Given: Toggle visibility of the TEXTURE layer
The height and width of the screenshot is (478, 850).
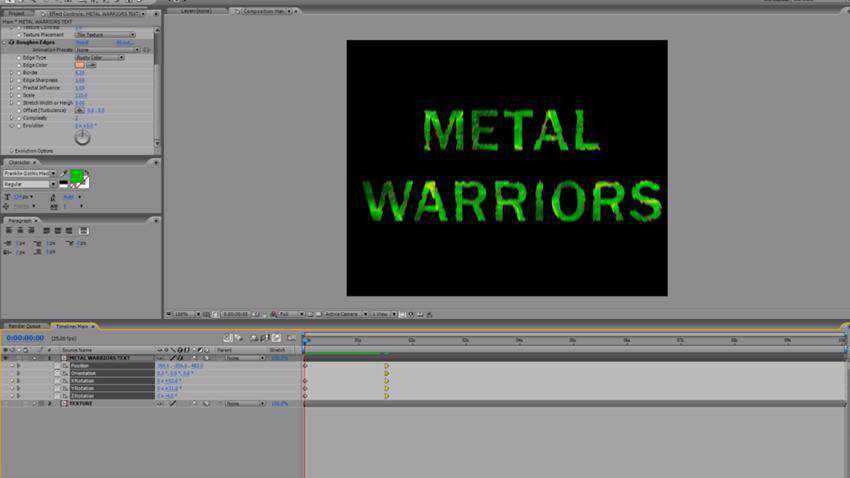Looking at the screenshot, I should pyautogui.click(x=5, y=404).
